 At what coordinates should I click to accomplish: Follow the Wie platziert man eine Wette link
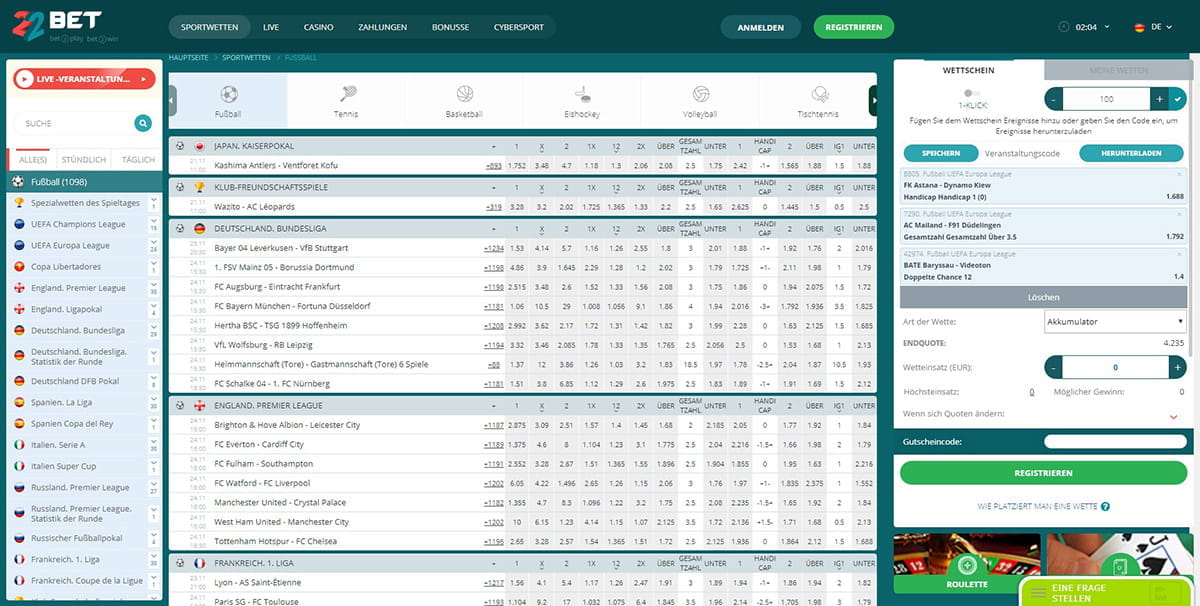click(x=1036, y=507)
